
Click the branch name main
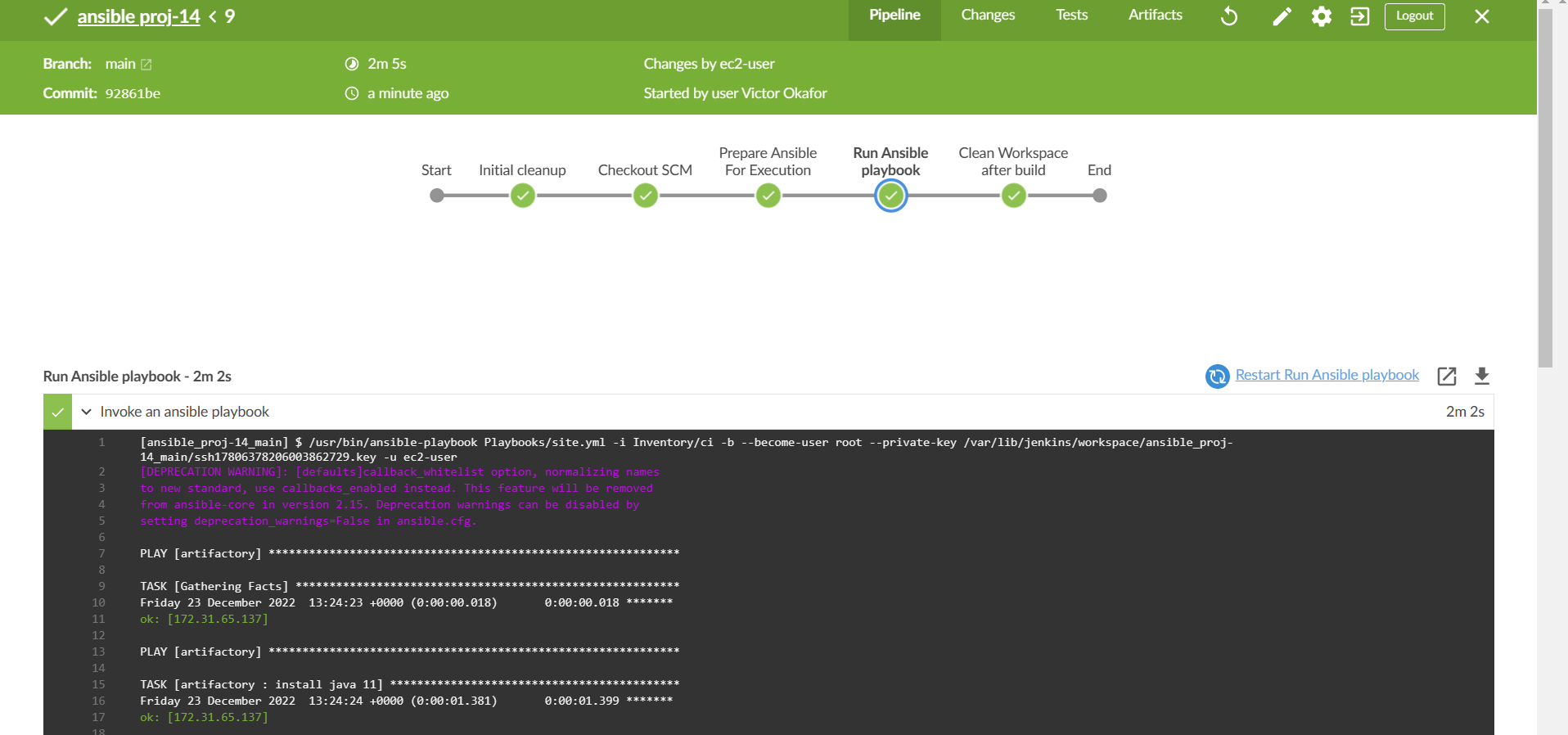click(120, 64)
